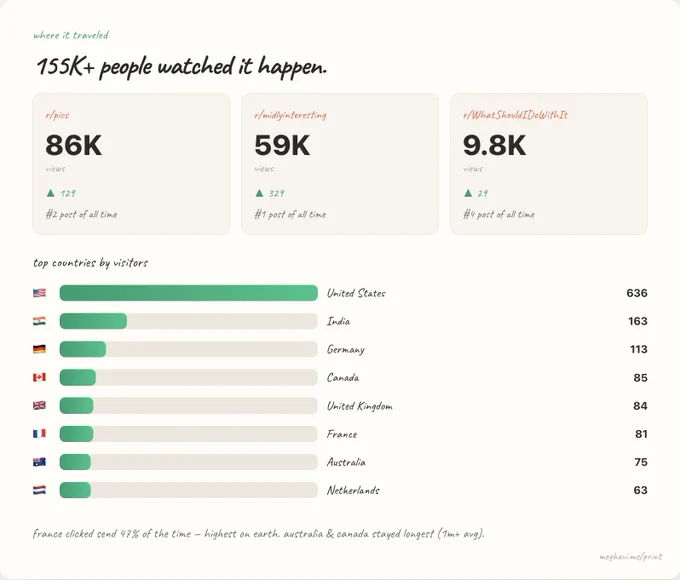Image resolution: width=680 pixels, height=580 pixels.
Task: Click the 86K views figure
Action: 74,145
